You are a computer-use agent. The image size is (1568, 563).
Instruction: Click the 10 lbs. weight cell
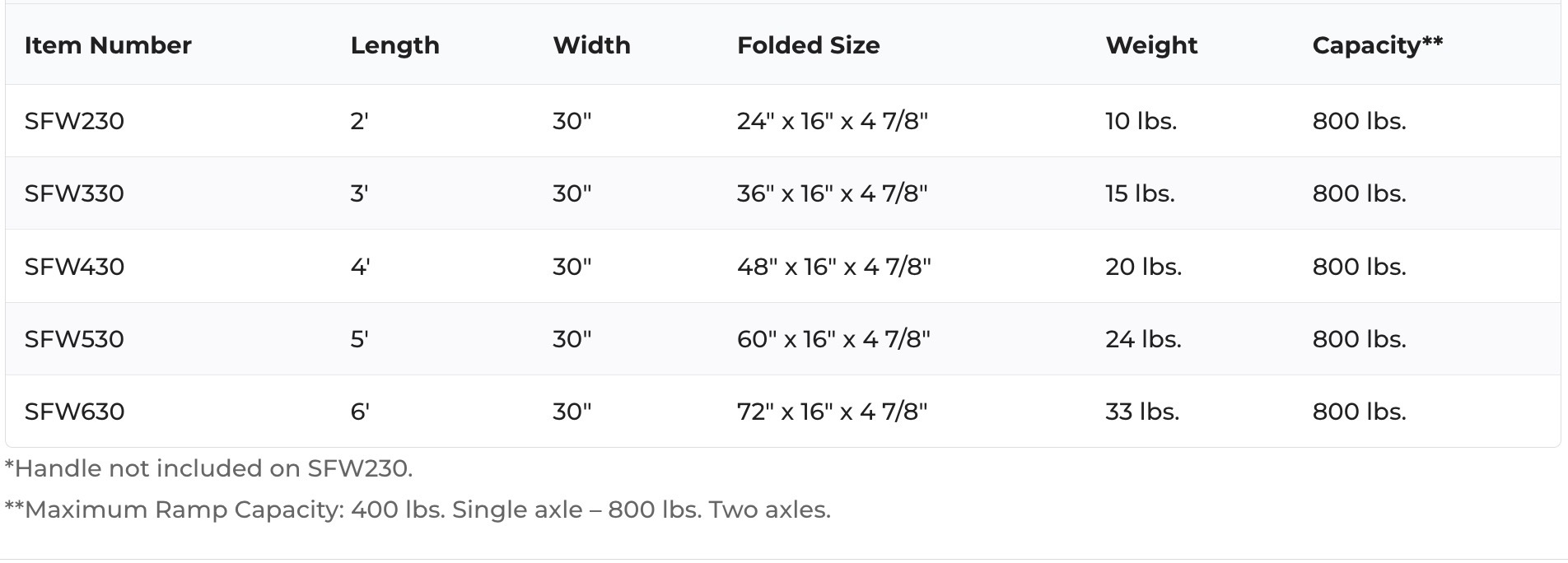click(1141, 121)
